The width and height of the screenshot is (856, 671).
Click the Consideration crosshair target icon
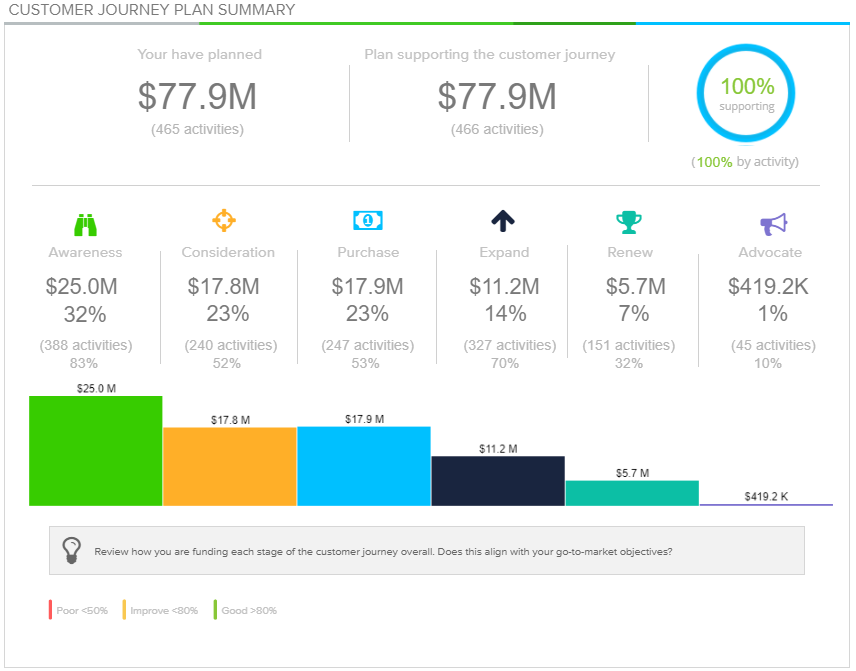tap(224, 221)
